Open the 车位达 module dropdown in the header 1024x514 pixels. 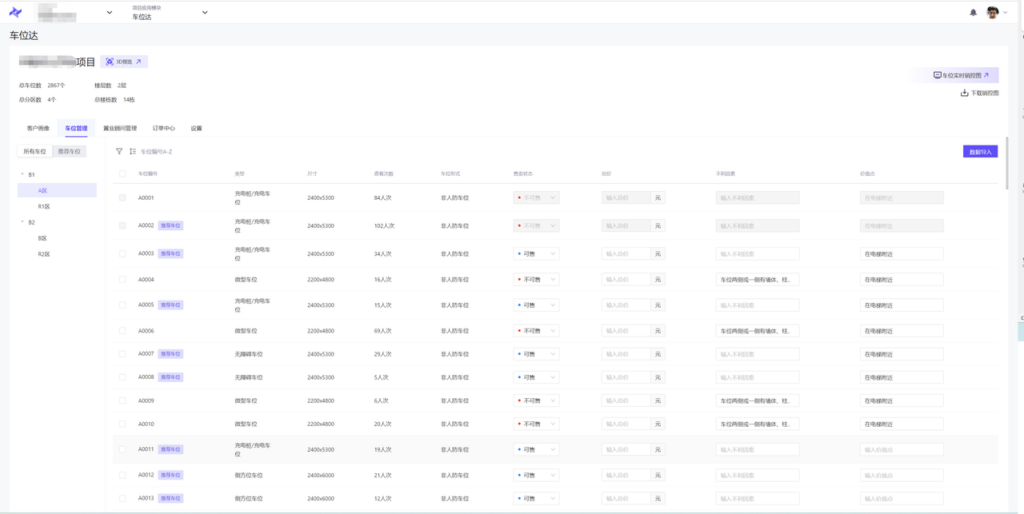pyautogui.click(x=205, y=13)
